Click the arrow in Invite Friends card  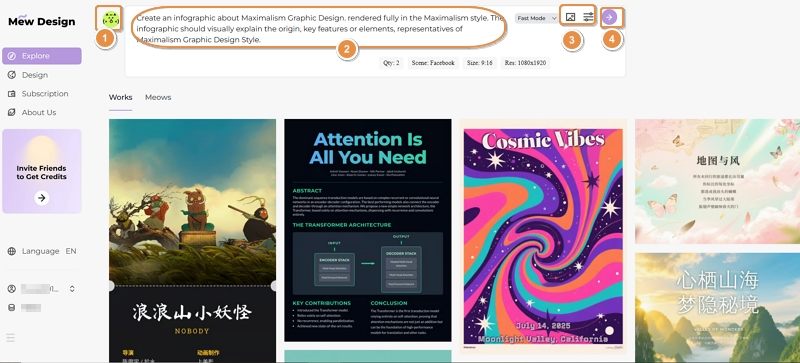(x=42, y=198)
